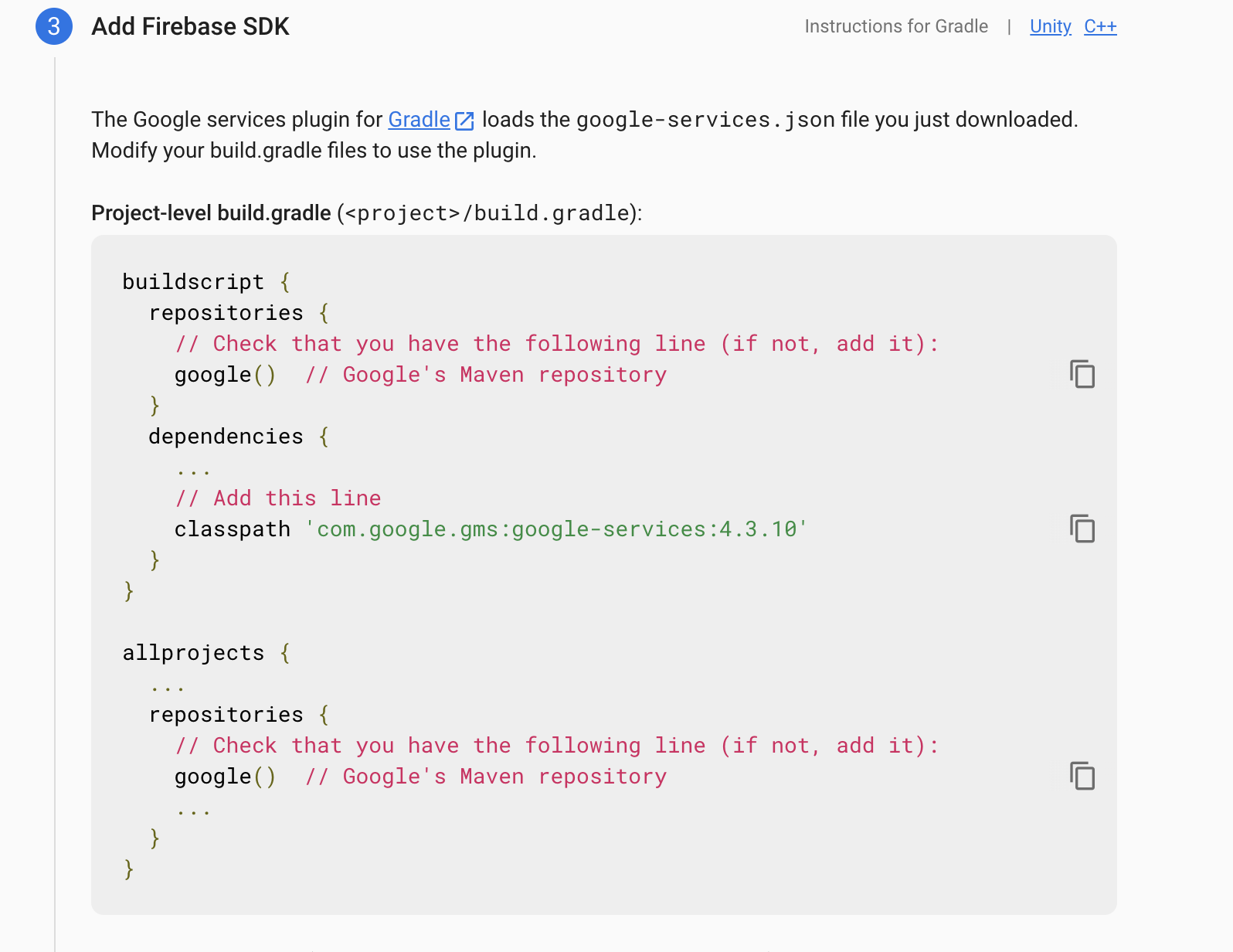1233x952 pixels.
Task: Click the '// Add this line' comment
Action: (x=278, y=498)
